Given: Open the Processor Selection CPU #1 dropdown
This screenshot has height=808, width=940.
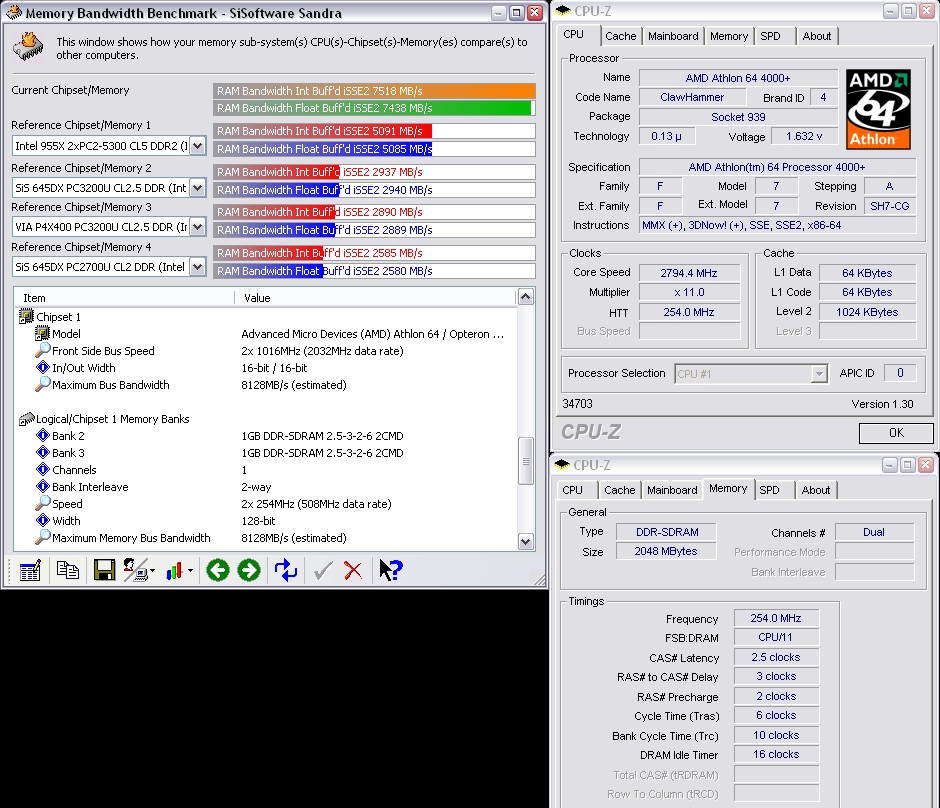Looking at the screenshot, I should point(819,374).
